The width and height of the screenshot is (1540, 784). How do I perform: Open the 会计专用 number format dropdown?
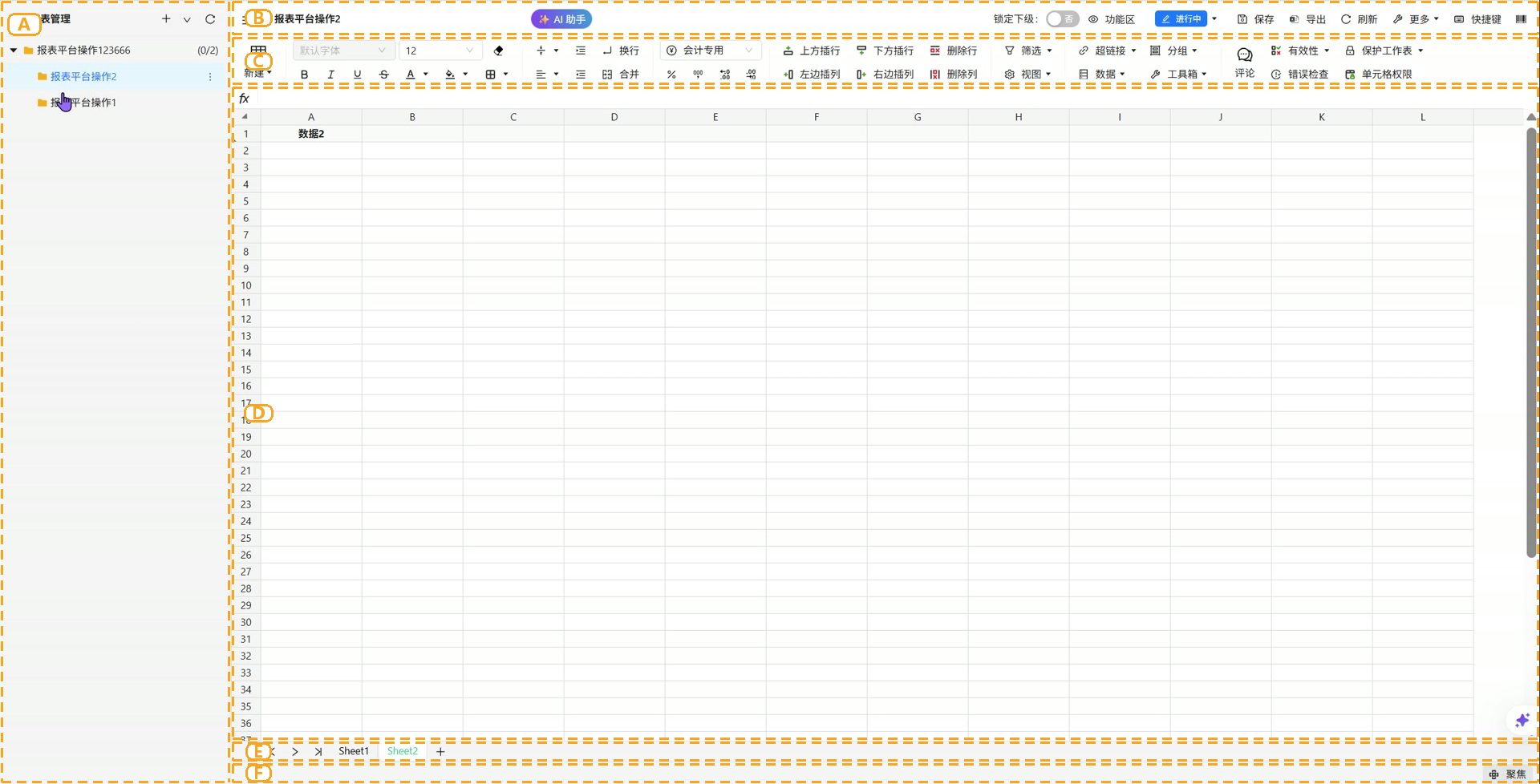pyautogui.click(x=711, y=51)
